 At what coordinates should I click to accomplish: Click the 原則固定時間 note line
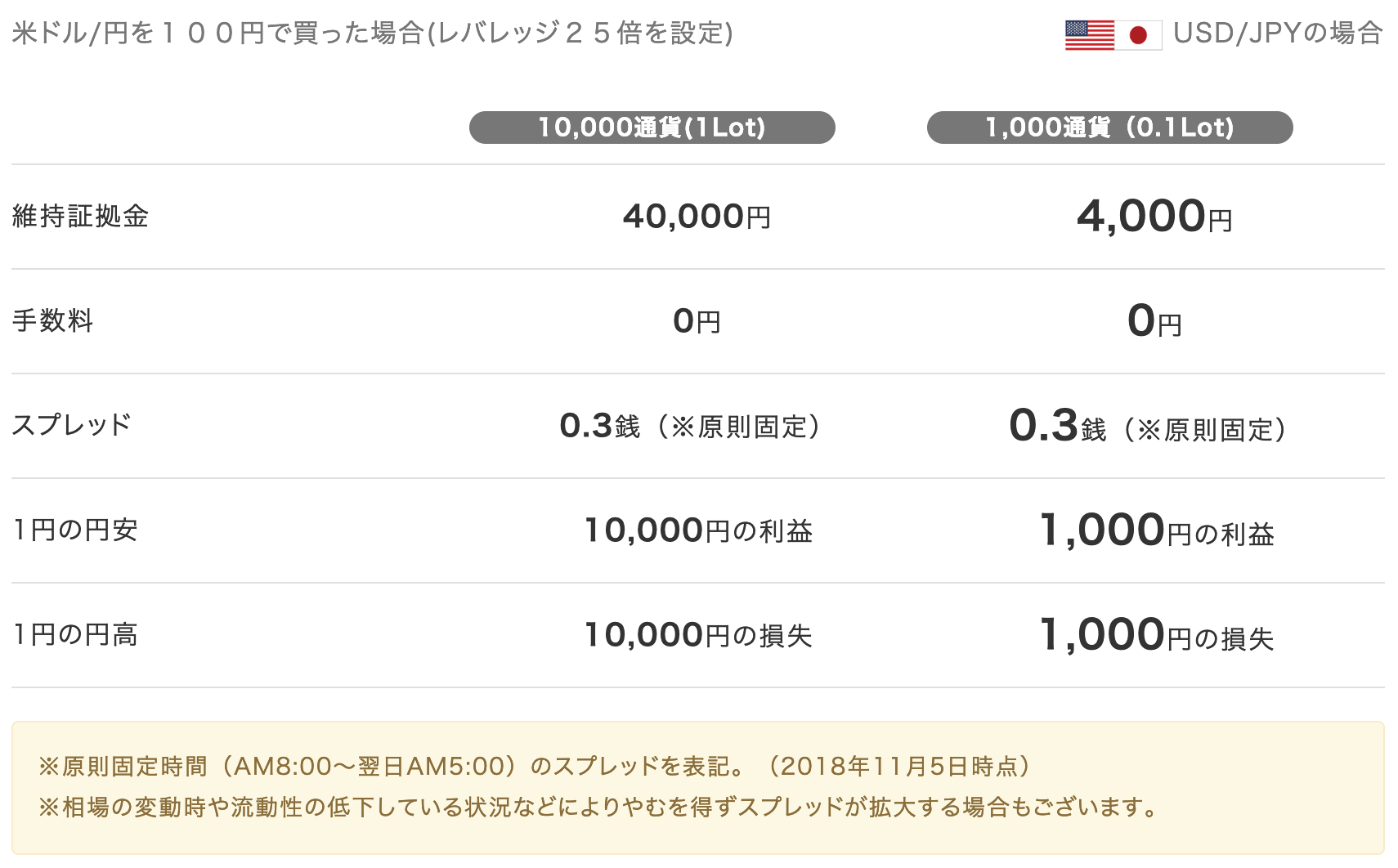(535, 767)
